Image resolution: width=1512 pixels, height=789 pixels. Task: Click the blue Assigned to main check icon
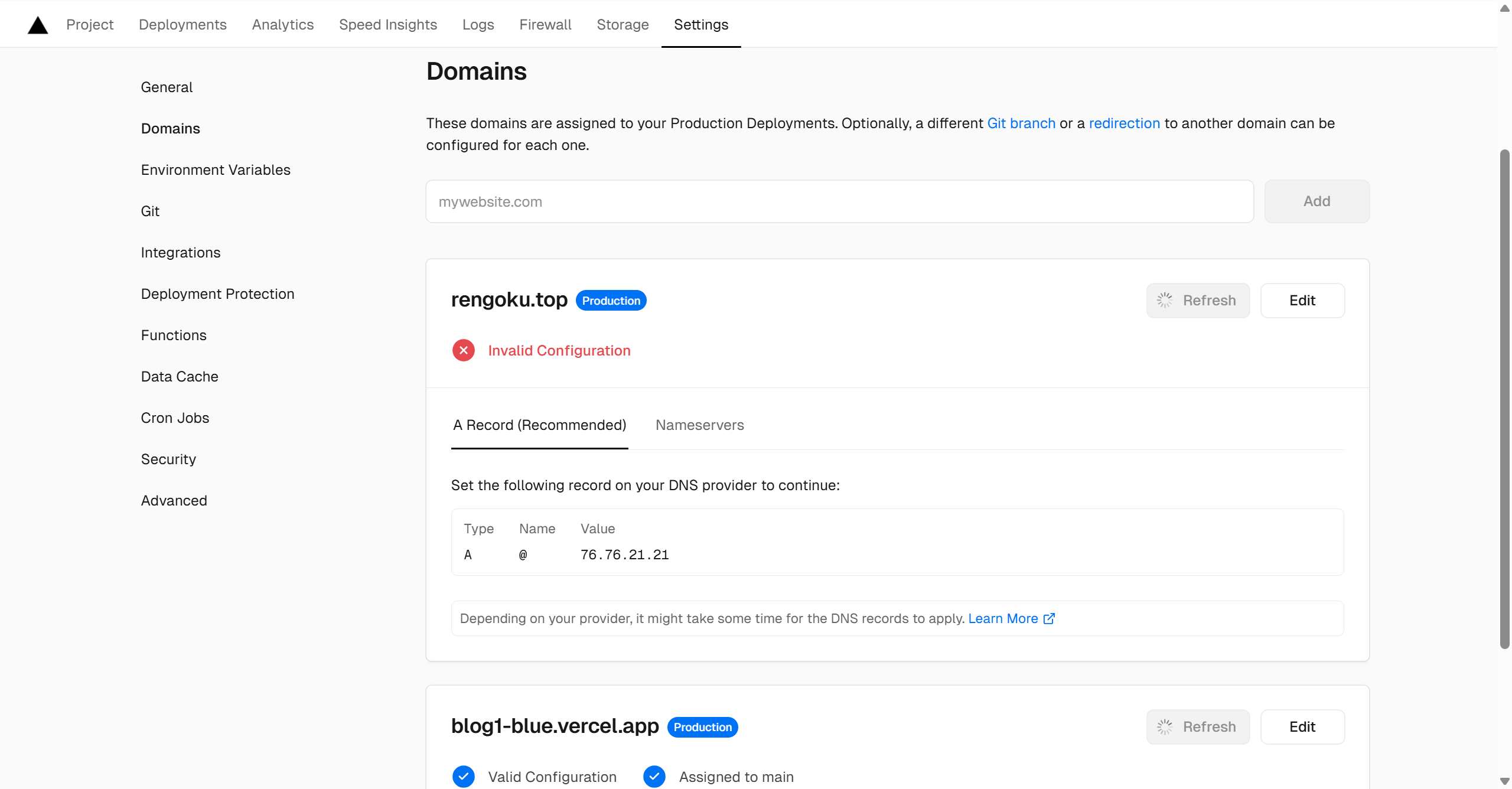tap(654, 777)
